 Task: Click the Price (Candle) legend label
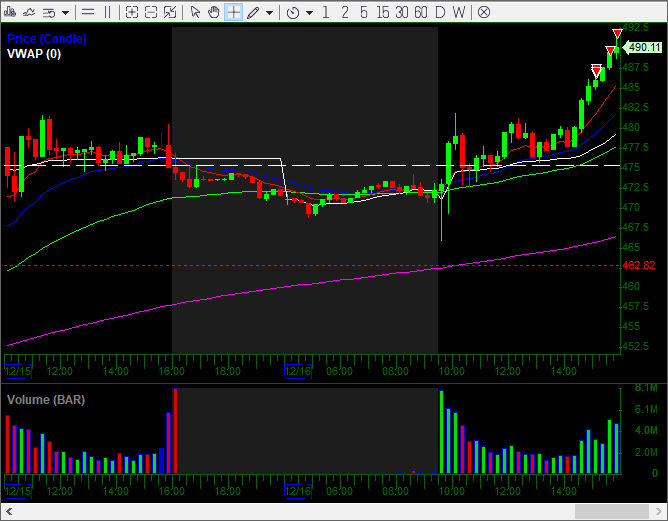[x=47, y=39]
